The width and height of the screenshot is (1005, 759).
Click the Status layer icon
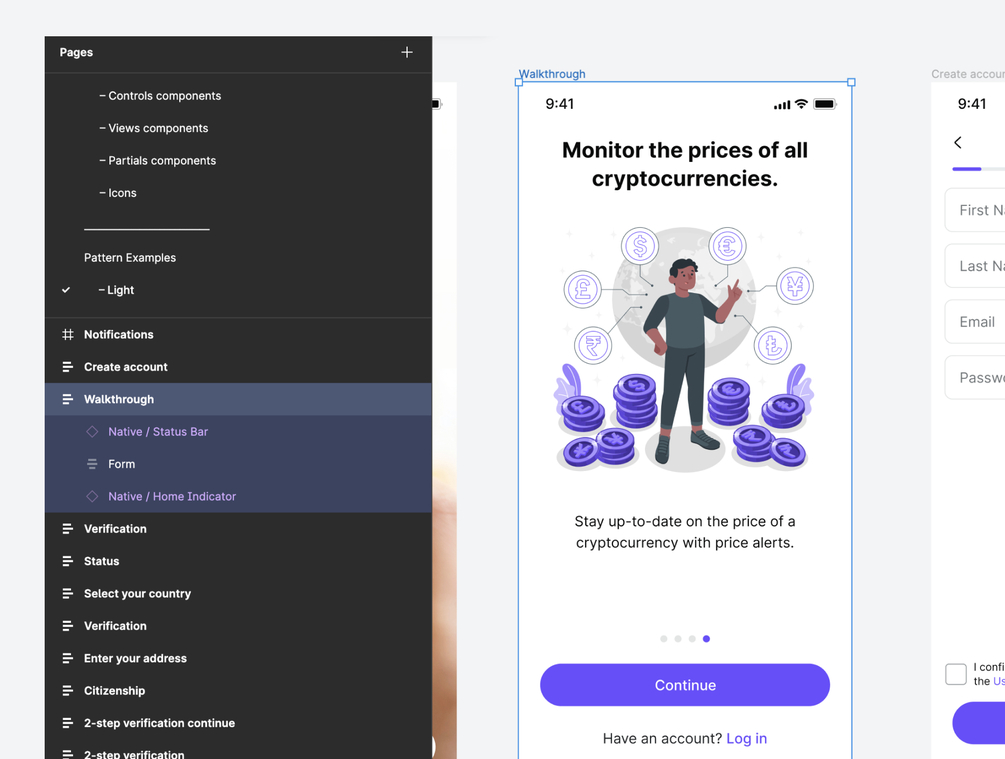(x=67, y=561)
